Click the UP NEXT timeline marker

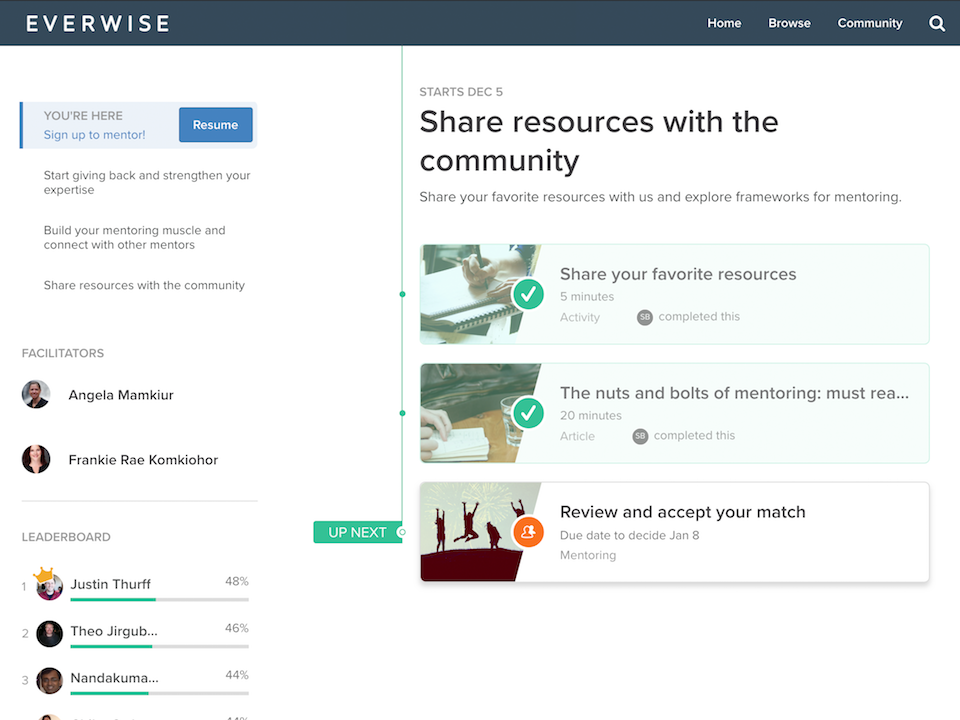pyautogui.click(x=357, y=532)
